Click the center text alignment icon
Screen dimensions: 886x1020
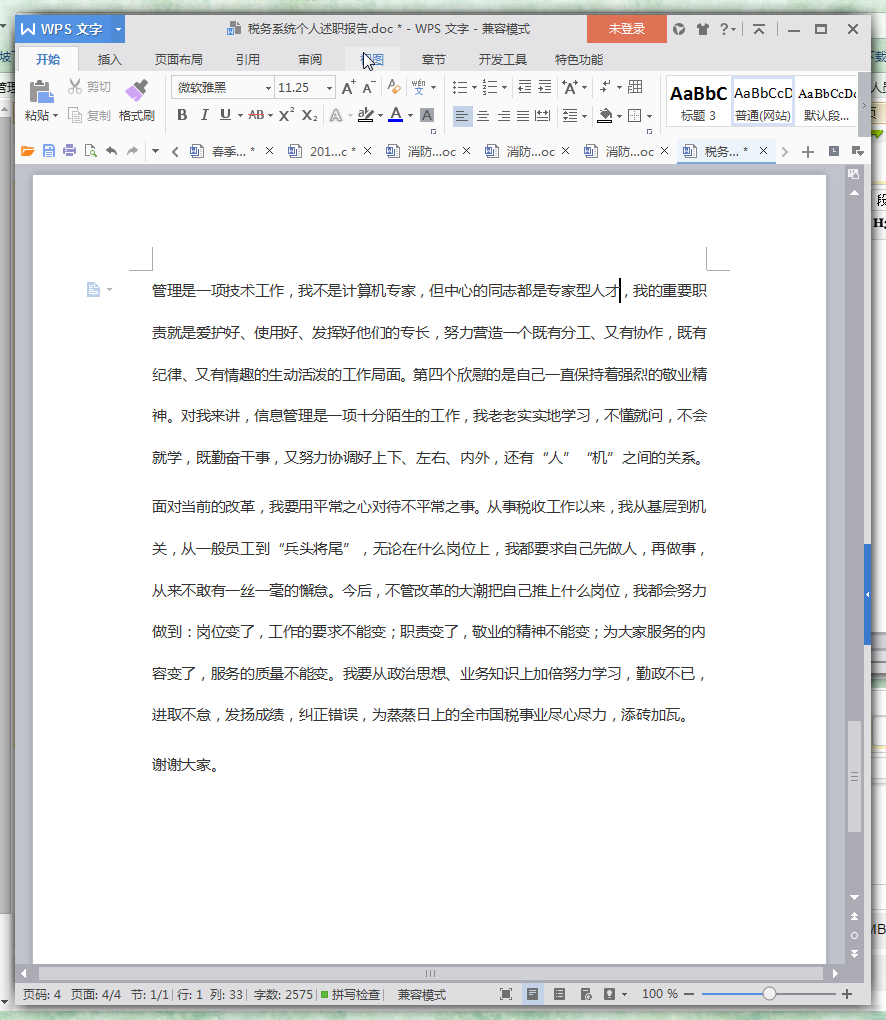483,116
